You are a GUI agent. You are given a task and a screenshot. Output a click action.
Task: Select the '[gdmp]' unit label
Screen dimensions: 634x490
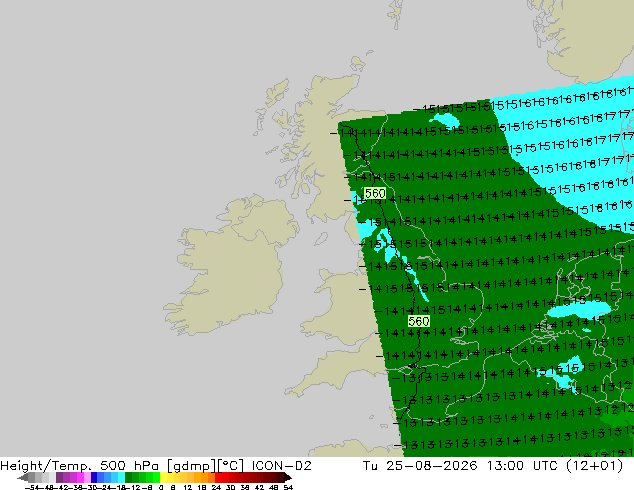[x=192, y=466]
